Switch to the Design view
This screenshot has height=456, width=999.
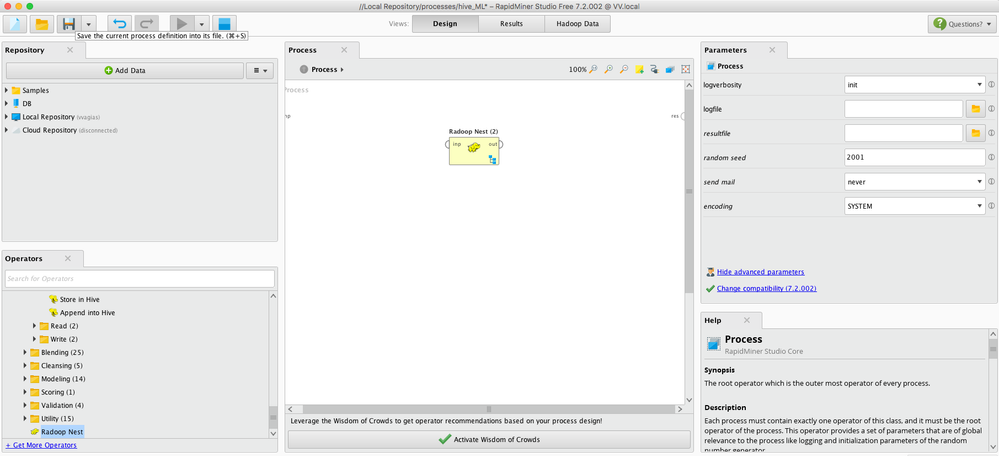(x=445, y=24)
